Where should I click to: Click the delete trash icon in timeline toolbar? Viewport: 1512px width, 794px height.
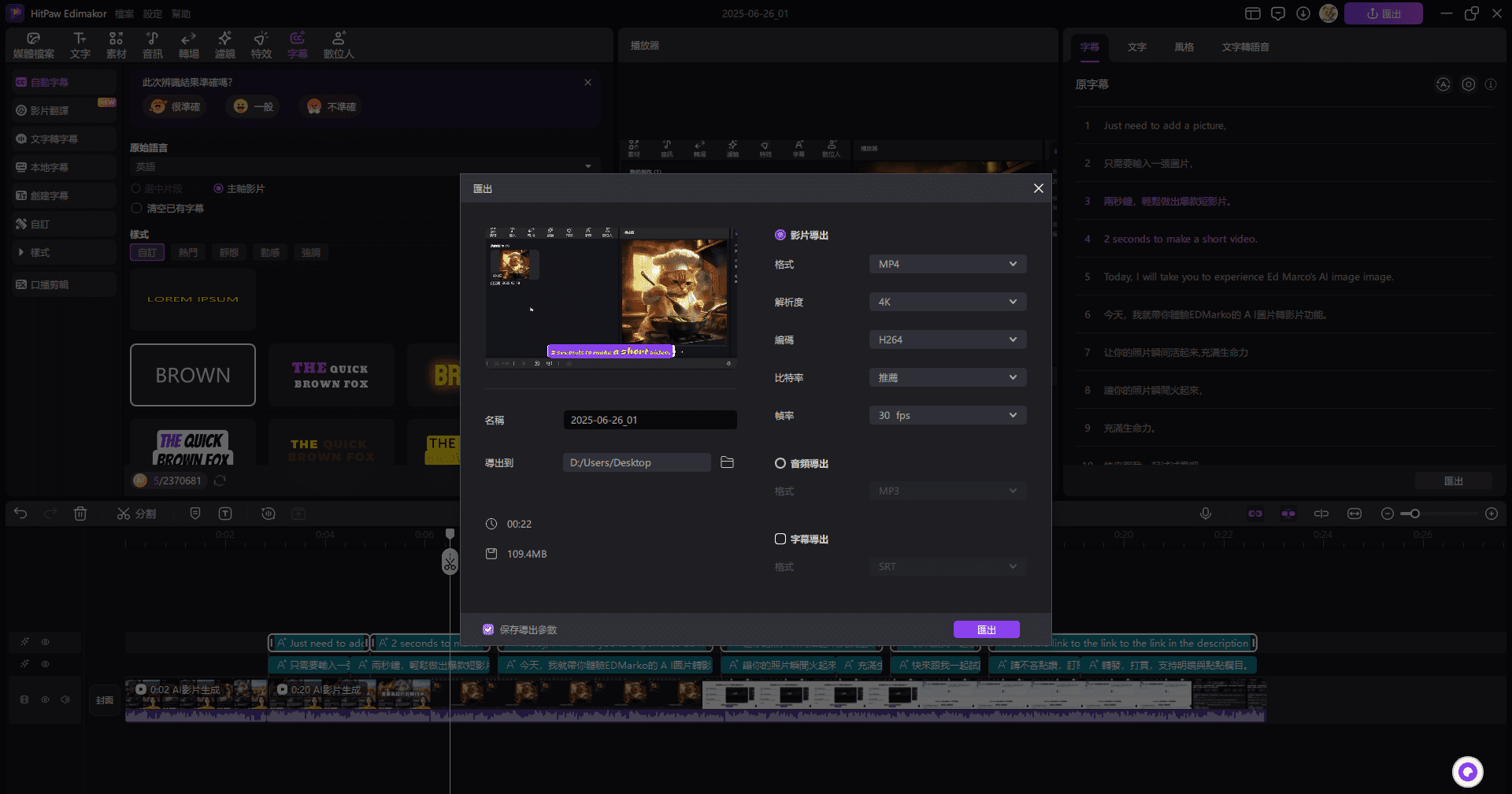point(80,514)
